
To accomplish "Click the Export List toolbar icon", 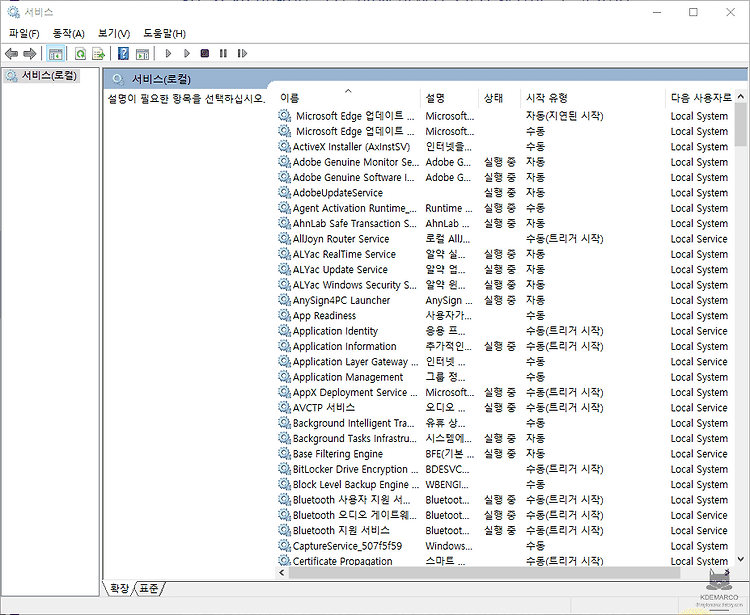I will 99,54.
